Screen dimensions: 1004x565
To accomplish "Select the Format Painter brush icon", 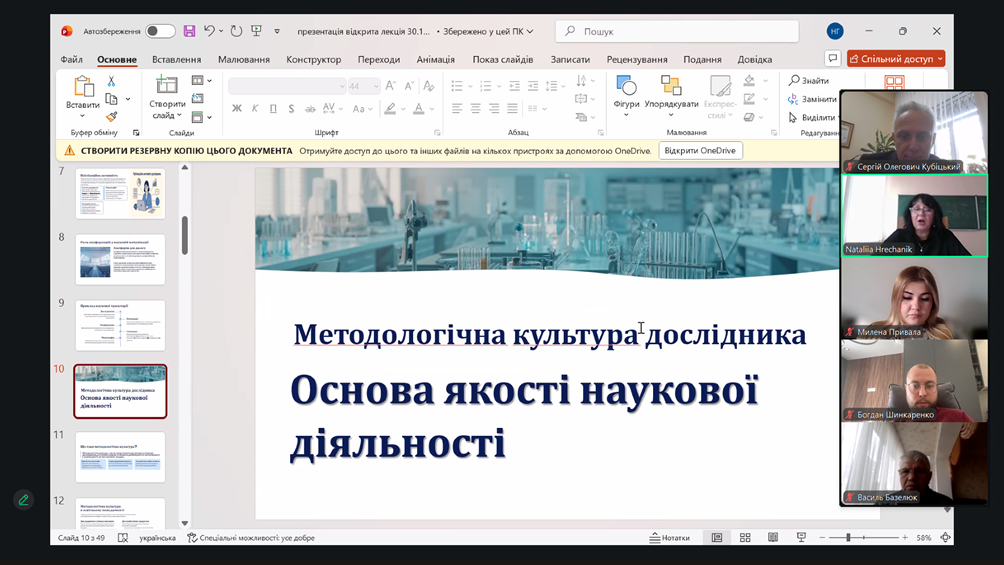I will click(111, 117).
